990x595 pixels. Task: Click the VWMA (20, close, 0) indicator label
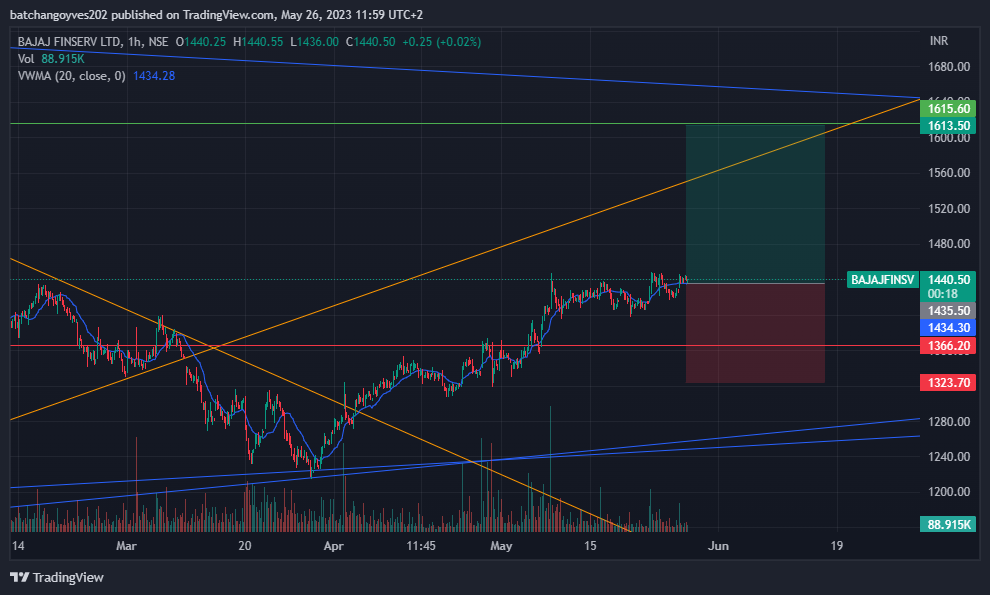[x=71, y=76]
